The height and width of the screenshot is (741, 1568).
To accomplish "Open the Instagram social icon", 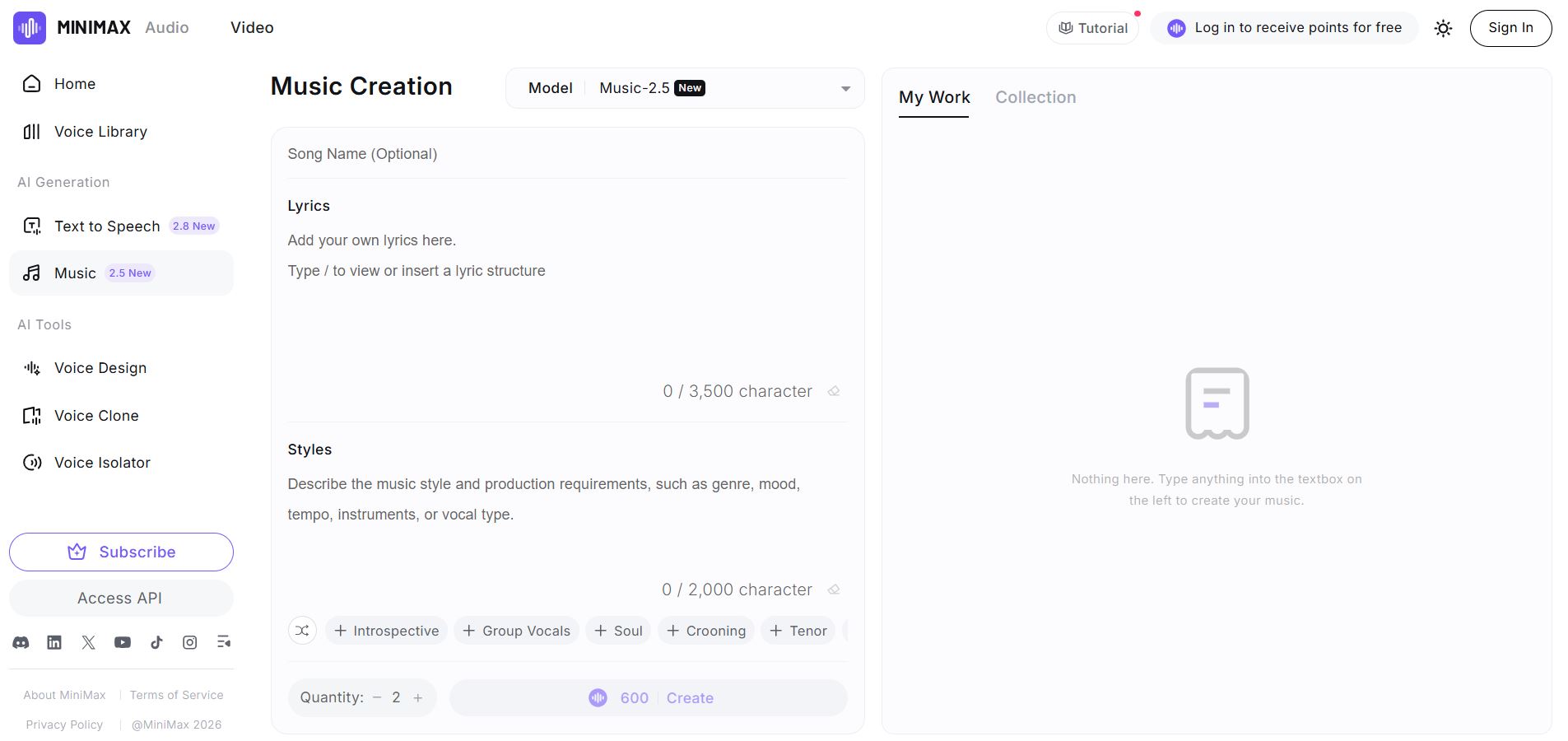I will [x=190, y=642].
